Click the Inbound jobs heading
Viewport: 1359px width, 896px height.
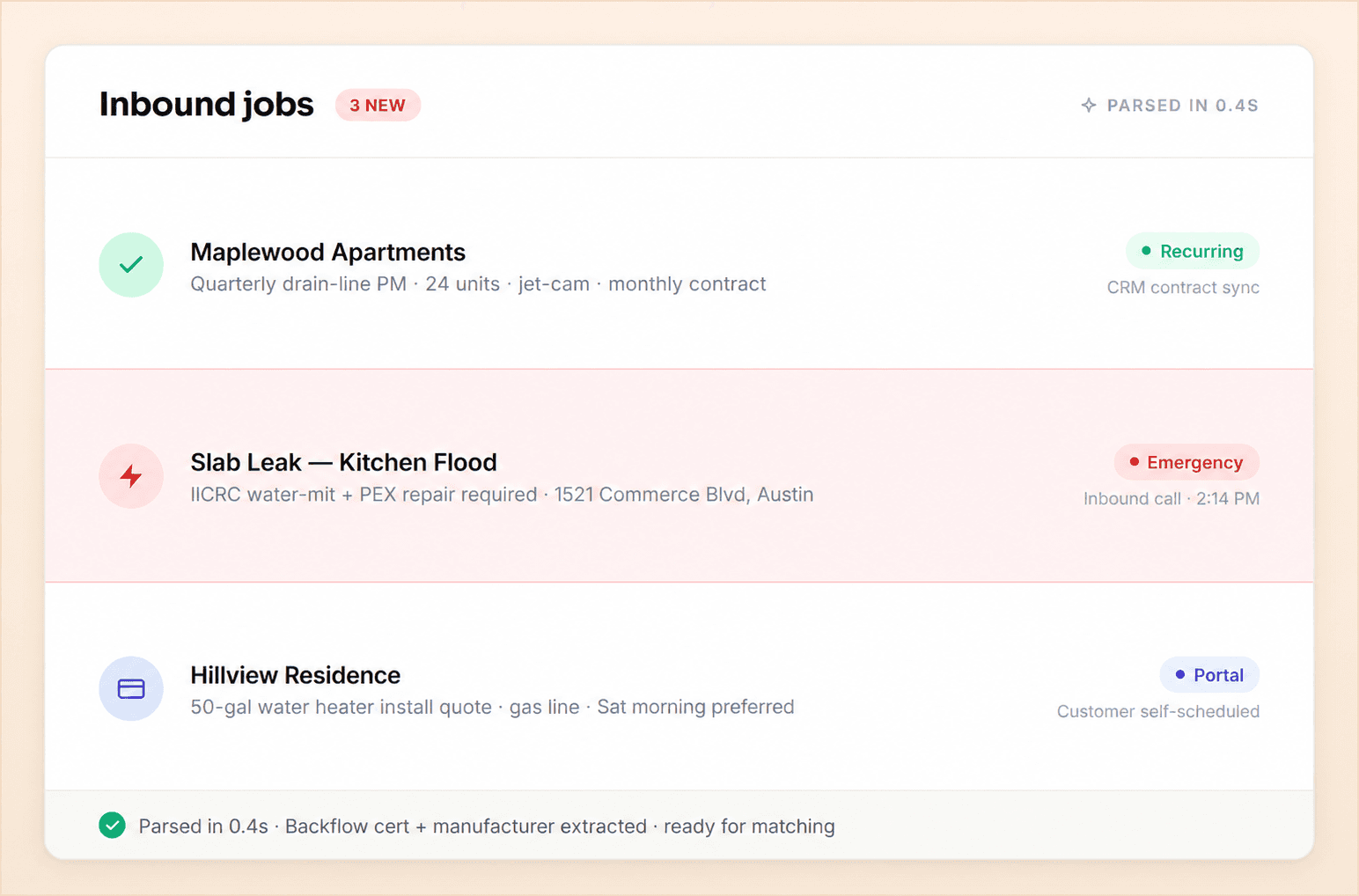207,105
